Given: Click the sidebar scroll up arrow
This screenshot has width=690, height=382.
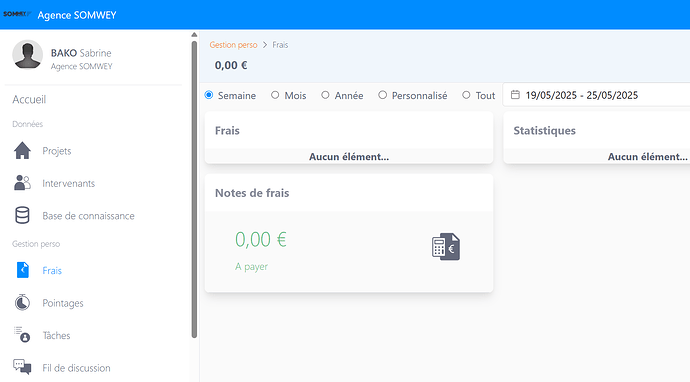Looking at the screenshot, I should 194,34.
